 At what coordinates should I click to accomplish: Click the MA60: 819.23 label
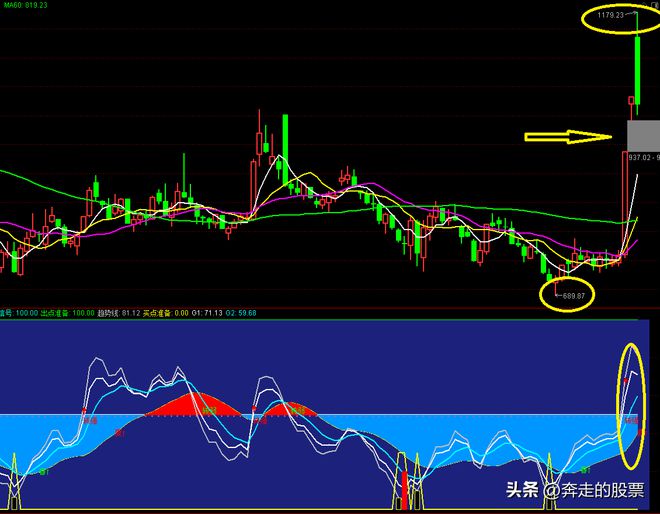(x=28, y=5)
